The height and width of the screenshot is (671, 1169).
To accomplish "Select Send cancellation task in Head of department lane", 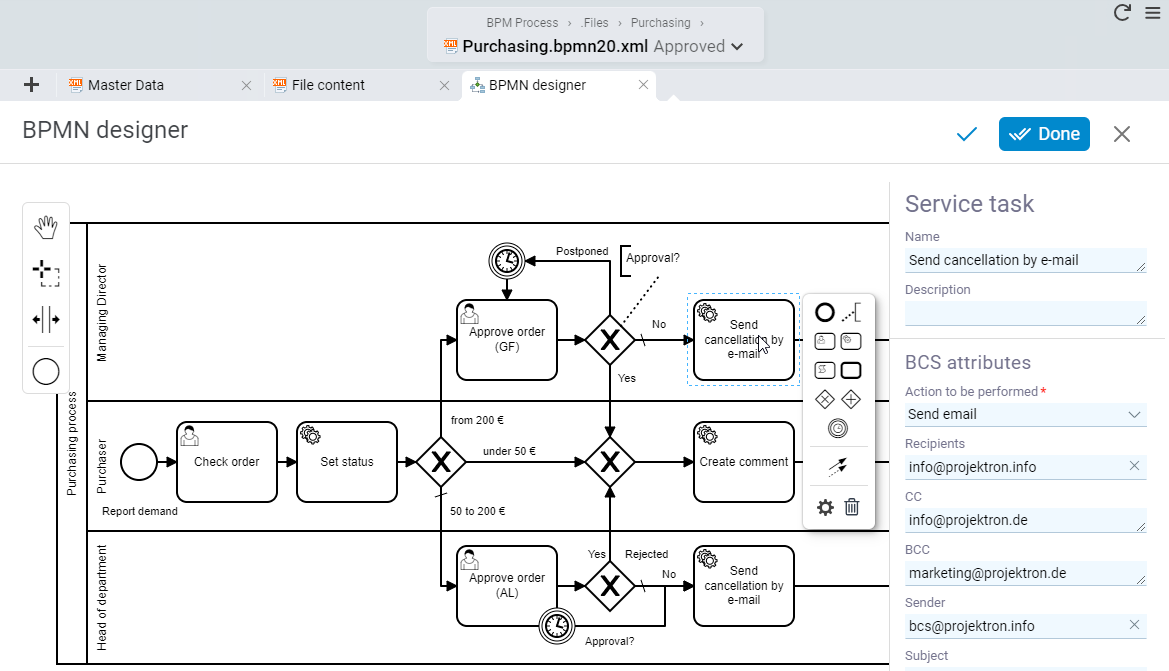I will 743,586.
